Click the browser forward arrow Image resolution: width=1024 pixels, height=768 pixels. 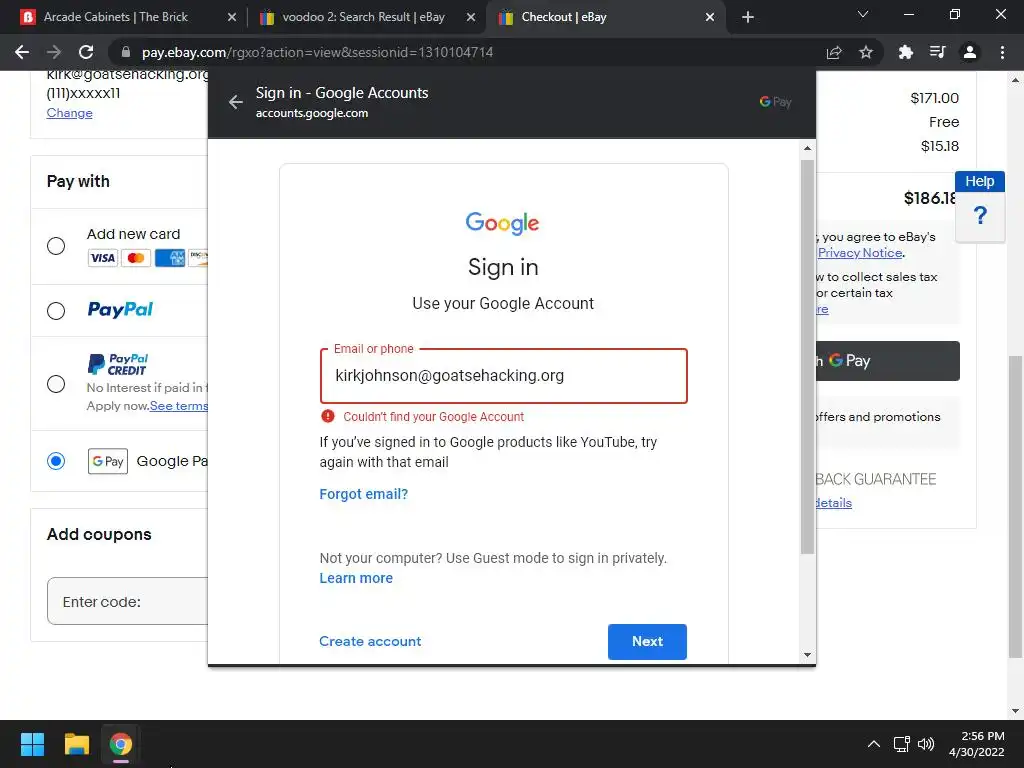coord(54,52)
